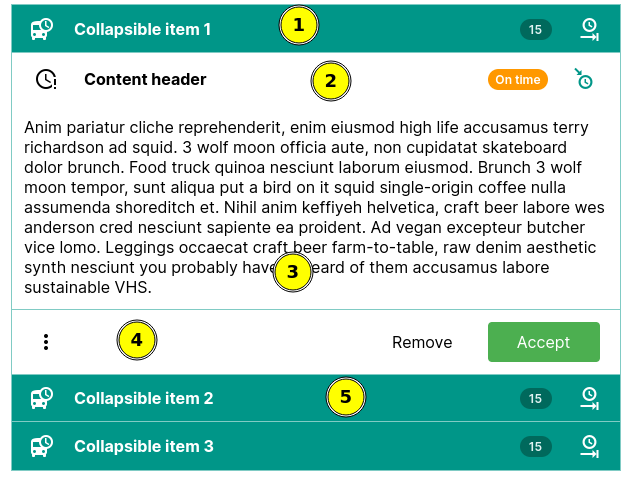629x478 pixels.
Task: Click the Content header title text
Action: point(145,80)
